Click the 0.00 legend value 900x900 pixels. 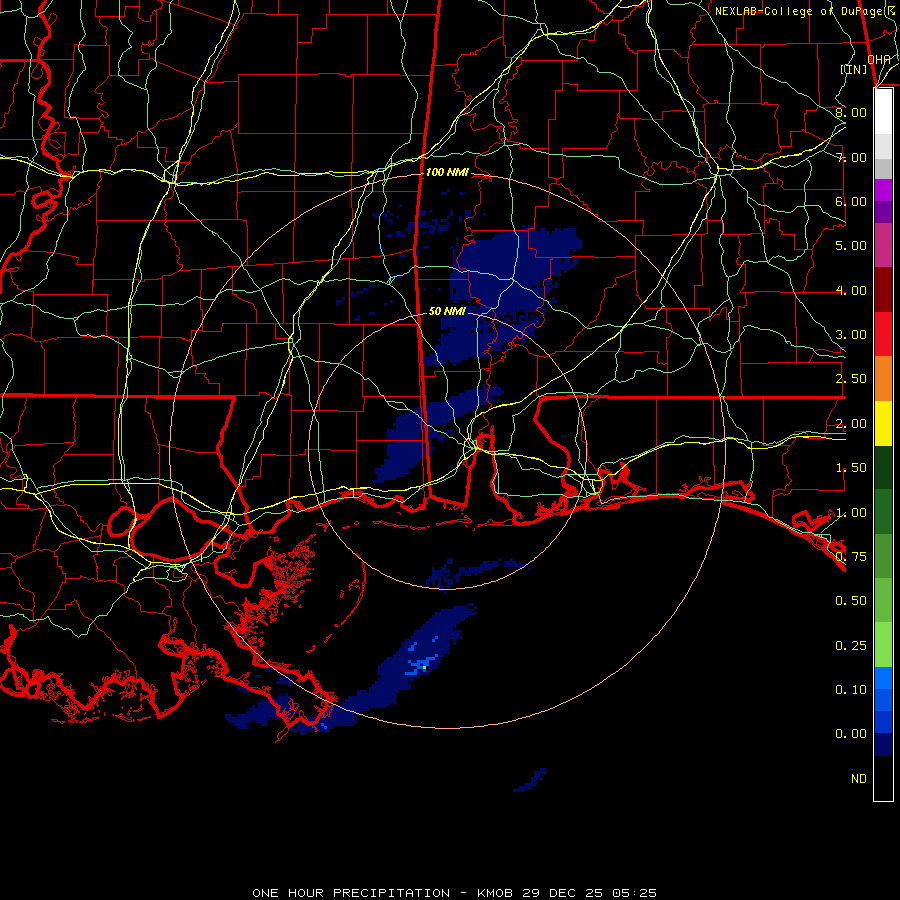(851, 734)
